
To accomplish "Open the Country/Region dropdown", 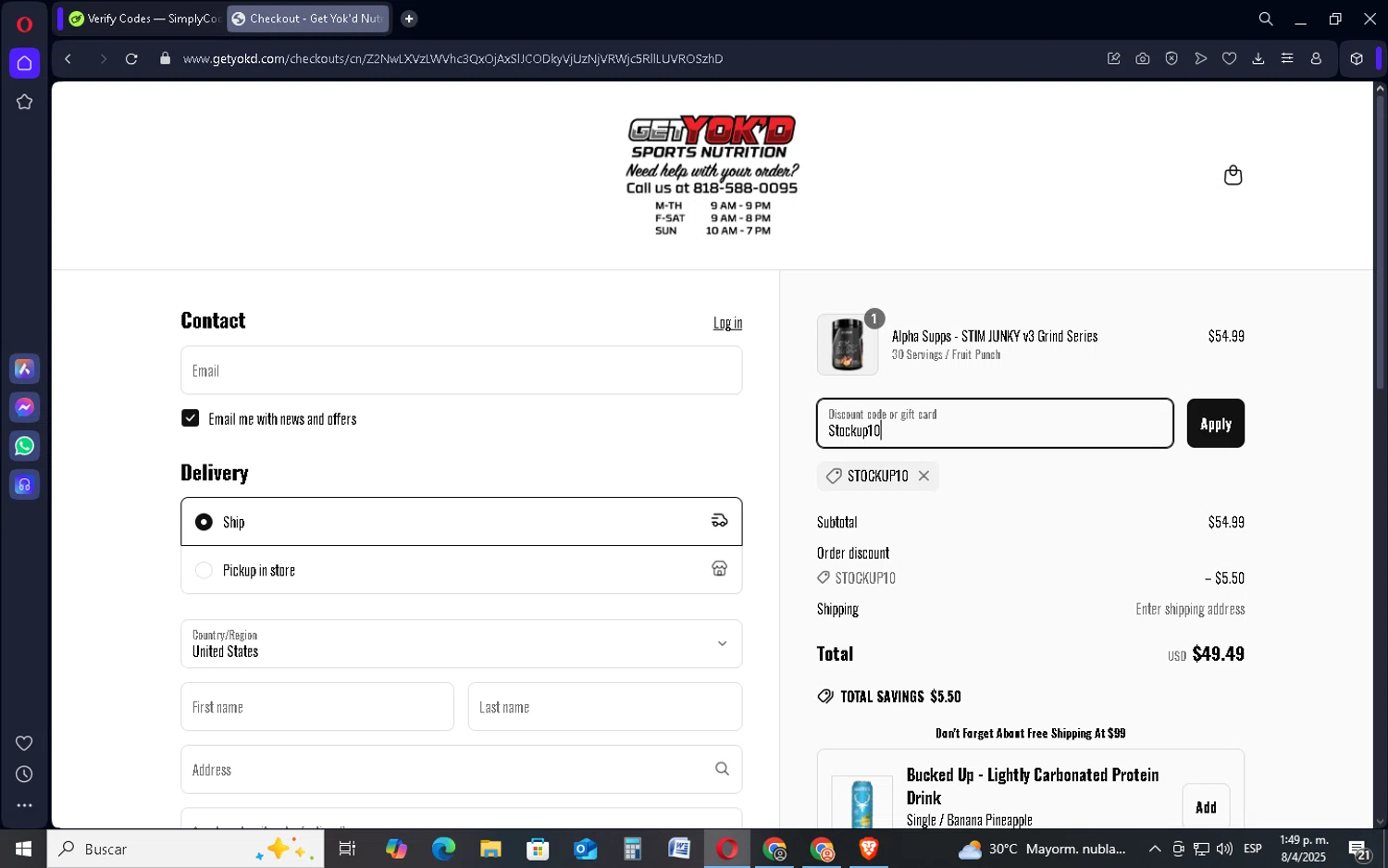I will [461, 644].
